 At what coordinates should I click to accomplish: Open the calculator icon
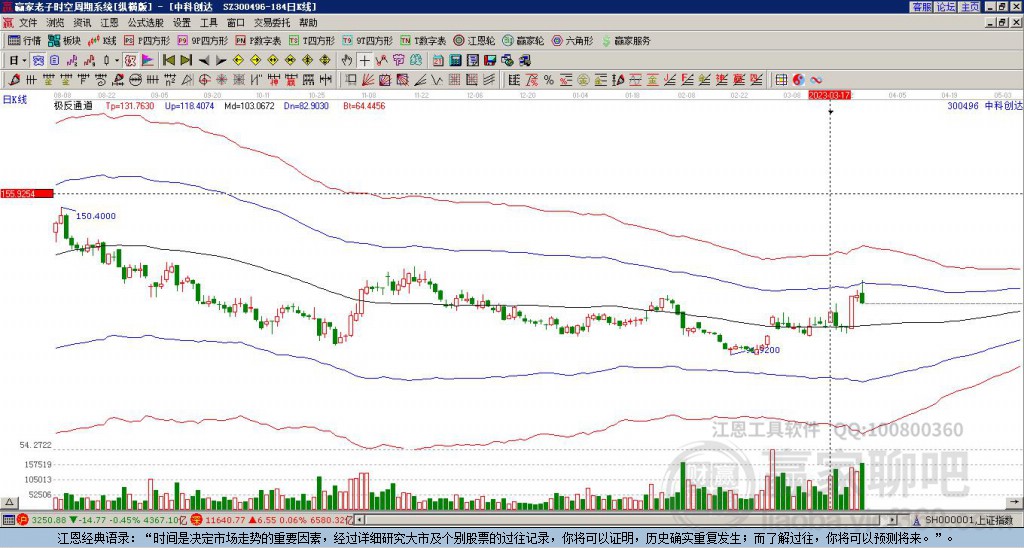point(455,61)
